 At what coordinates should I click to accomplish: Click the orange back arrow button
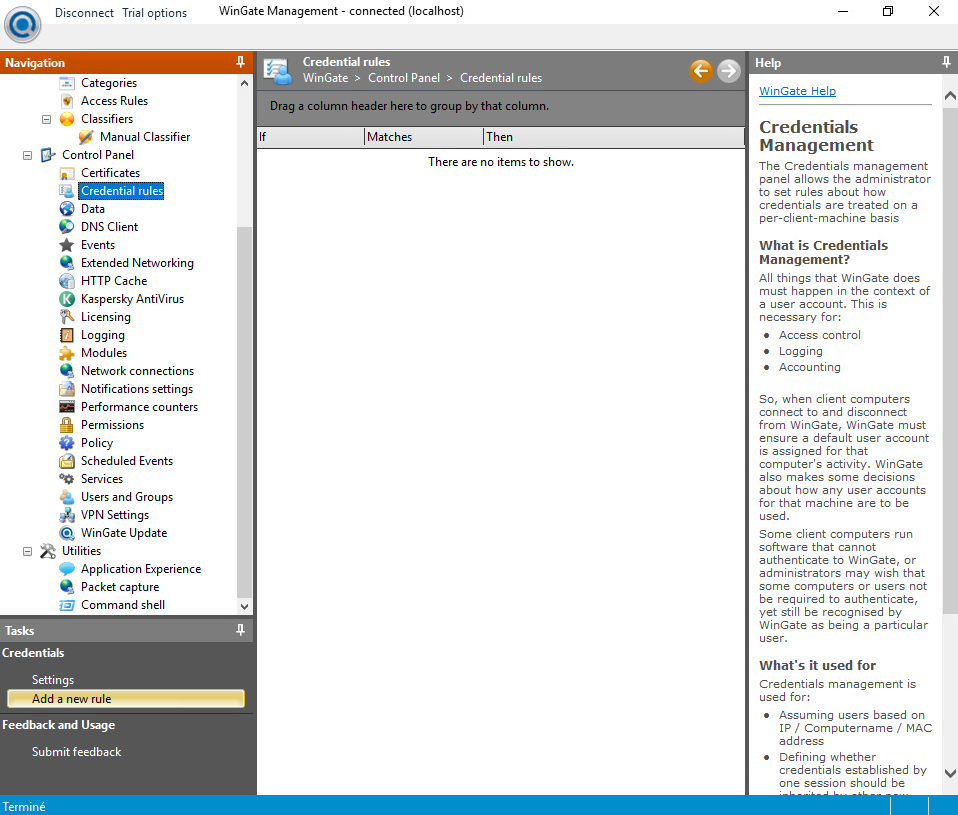pyautogui.click(x=700, y=70)
